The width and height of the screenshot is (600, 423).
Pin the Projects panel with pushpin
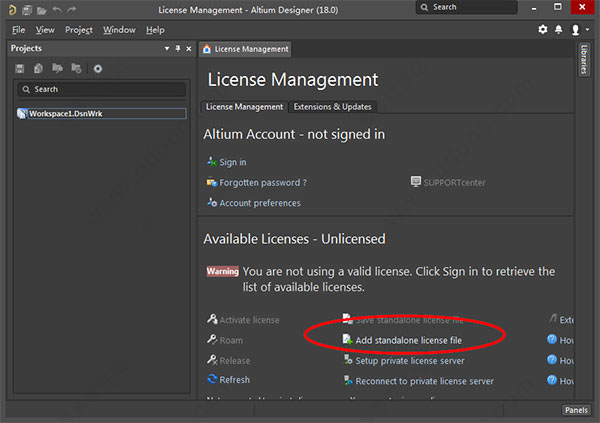click(178, 48)
